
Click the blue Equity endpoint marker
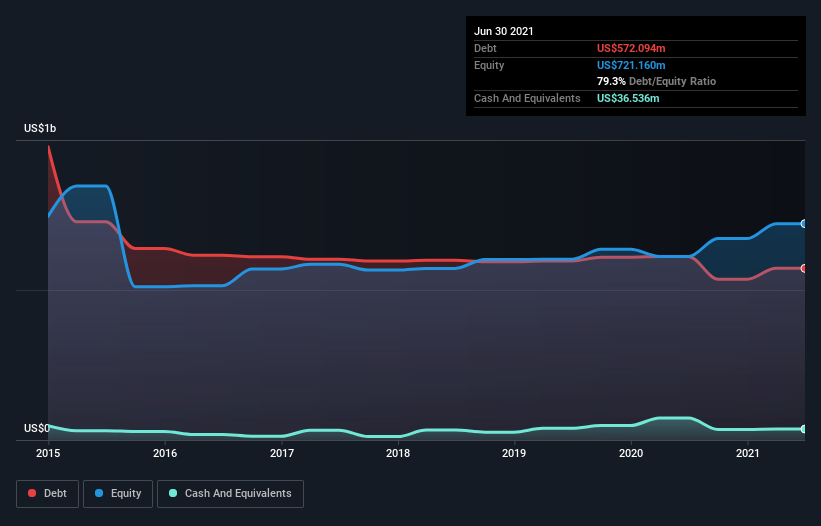pyautogui.click(x=804, y=224)
